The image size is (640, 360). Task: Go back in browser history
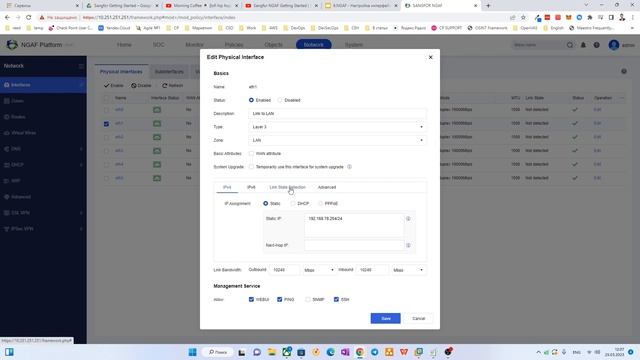[7, 18]
